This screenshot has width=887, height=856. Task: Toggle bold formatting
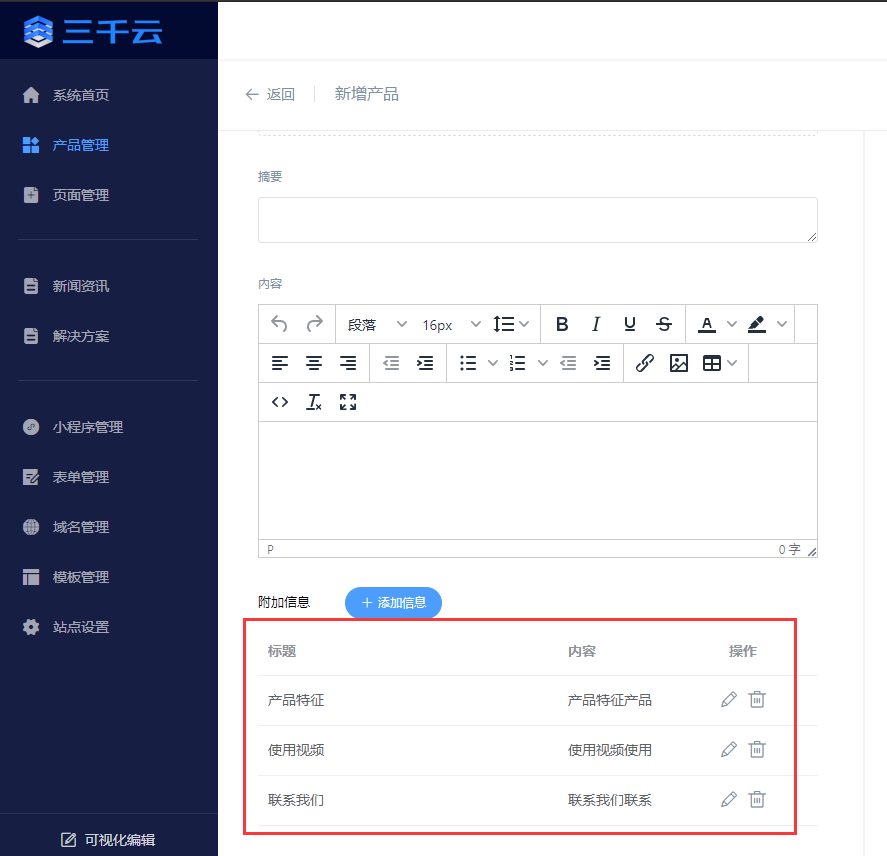tap(562, 324)
